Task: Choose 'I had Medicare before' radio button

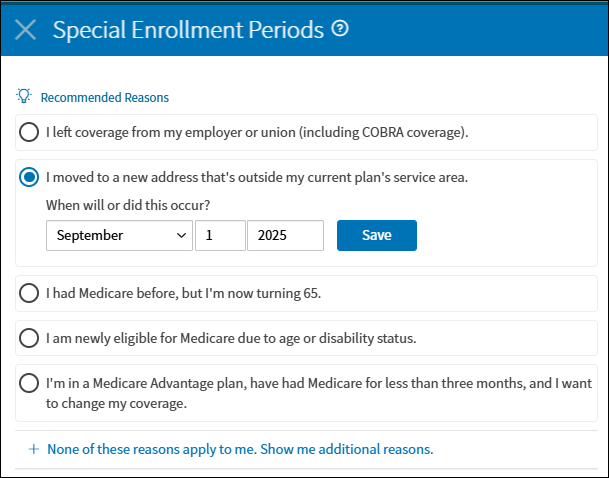Action: pyautogui.click(x=29, y=293)
